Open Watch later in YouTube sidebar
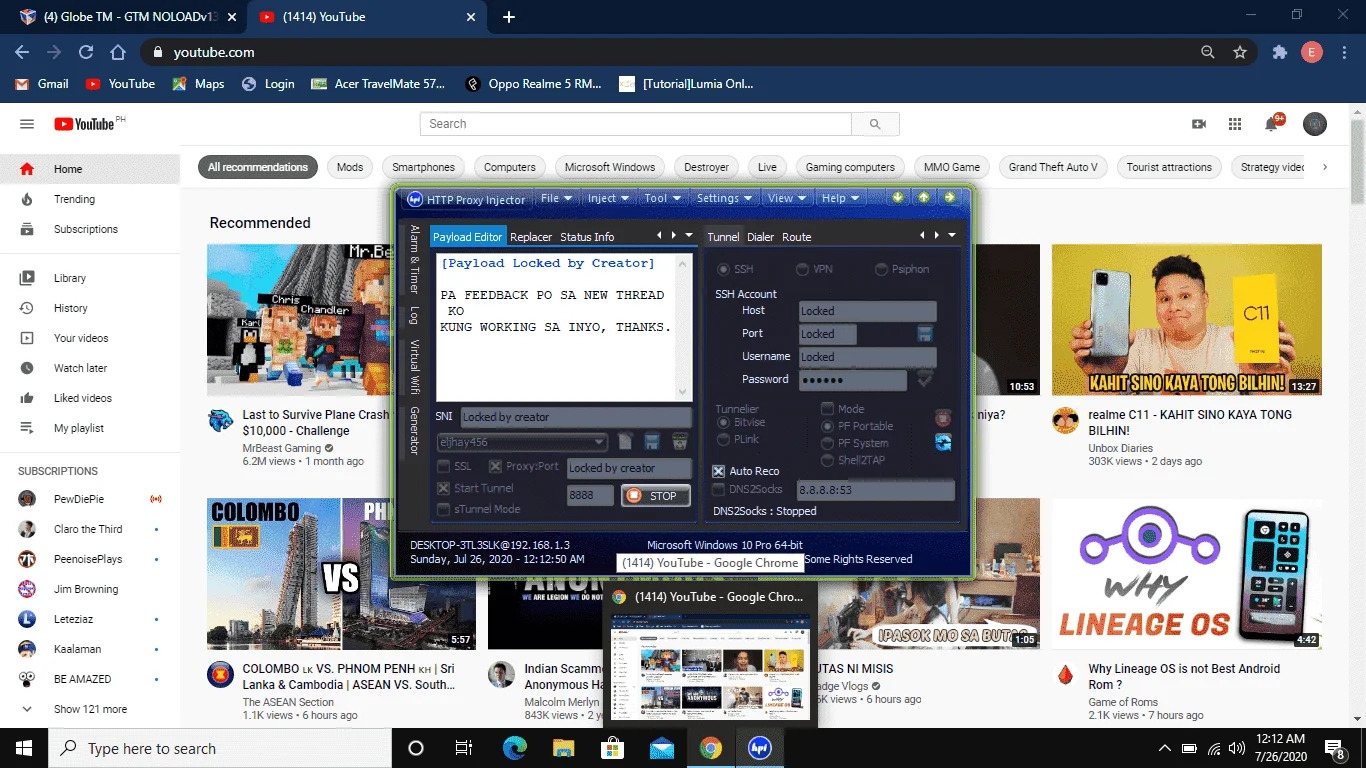The height and width of the screenshot is (768, 1366). click(90, 368)
